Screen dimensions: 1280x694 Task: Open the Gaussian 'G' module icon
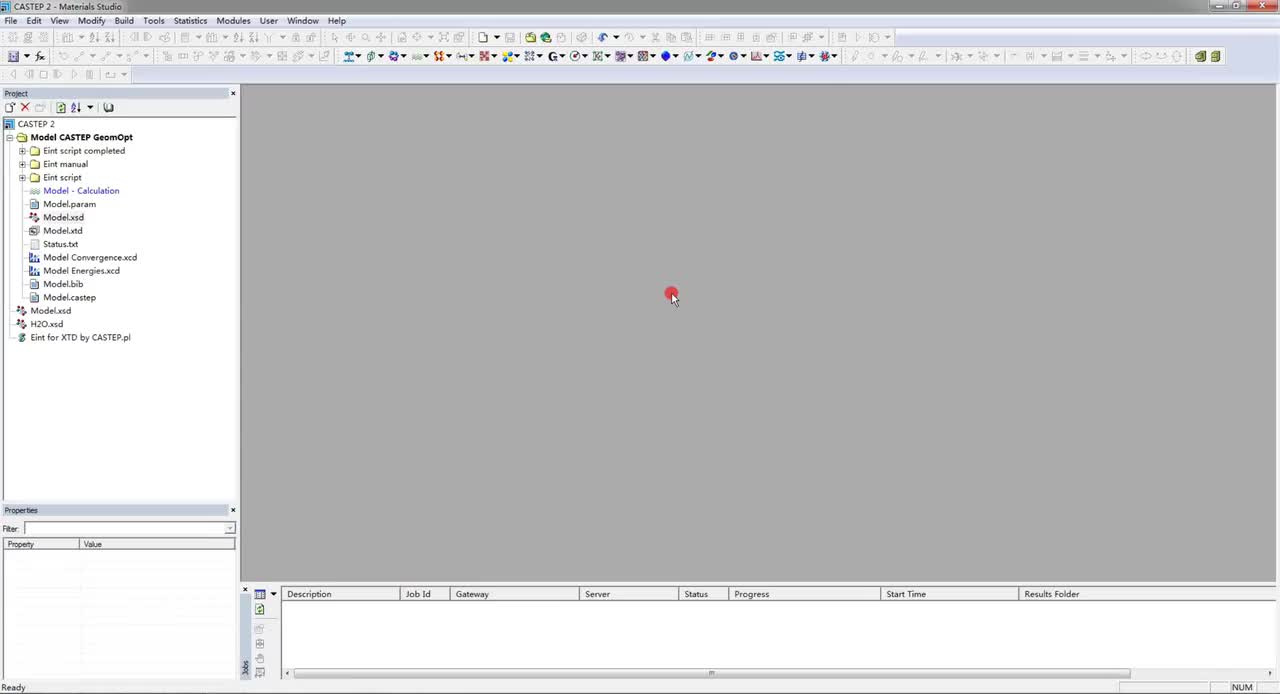pos(552,56)
